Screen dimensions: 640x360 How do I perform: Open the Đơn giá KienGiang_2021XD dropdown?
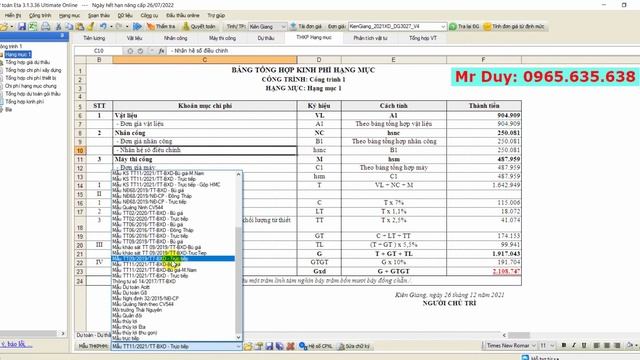click(x=397, y=27)
